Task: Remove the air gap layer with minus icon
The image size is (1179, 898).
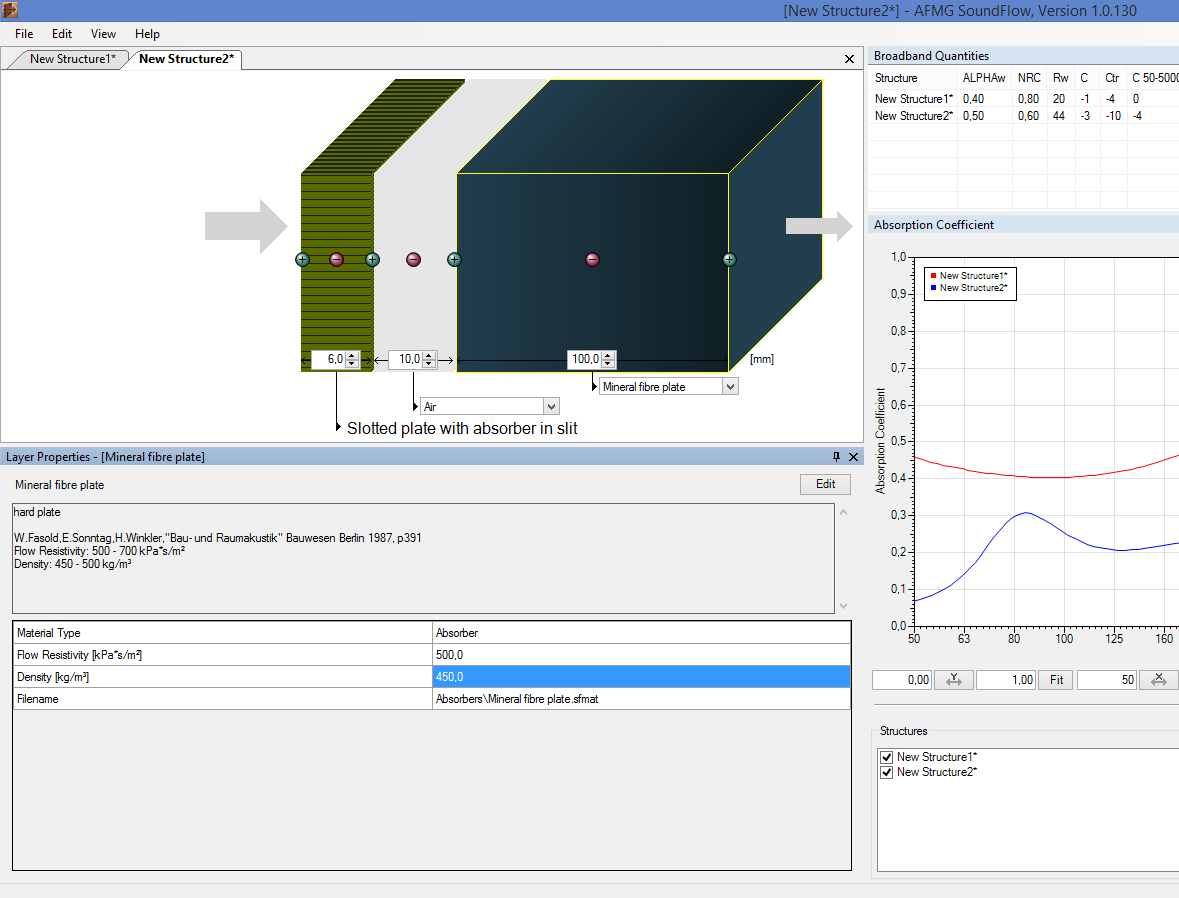Action: pyautogui.click(x=413, y=259)
